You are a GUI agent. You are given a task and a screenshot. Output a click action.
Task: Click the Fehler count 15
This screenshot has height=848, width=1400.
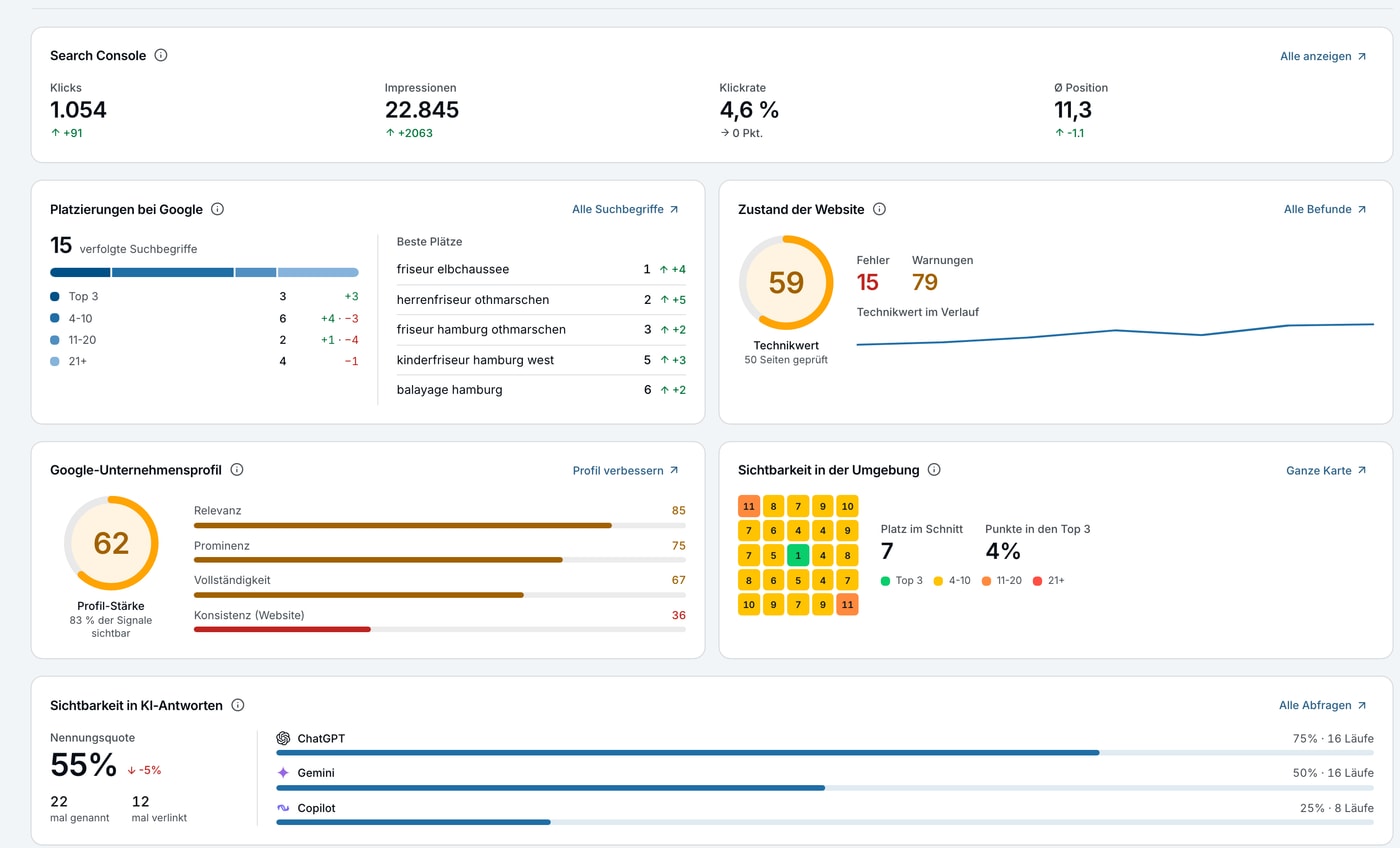867,282
